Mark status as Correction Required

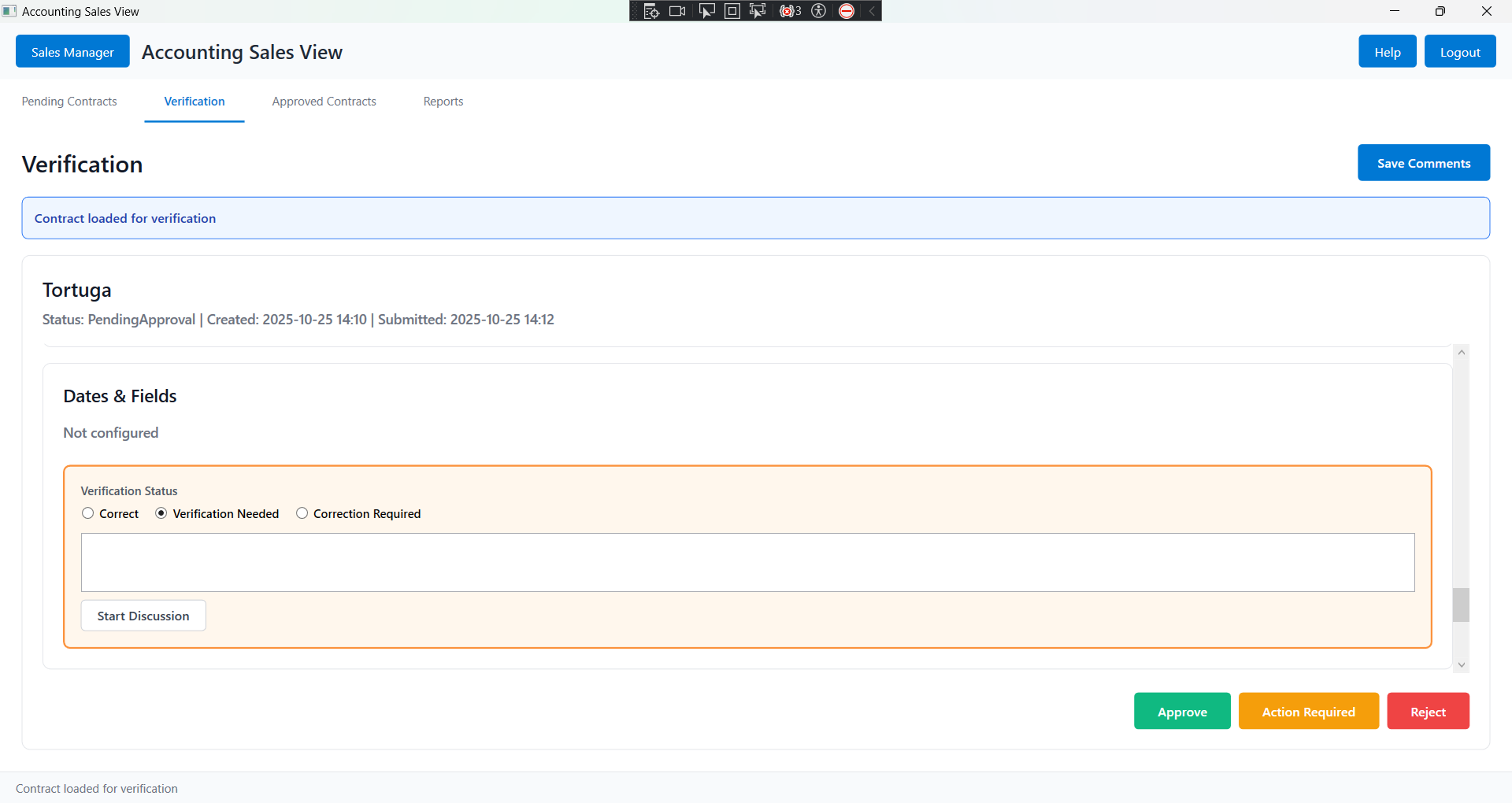(x=302, y=513)
